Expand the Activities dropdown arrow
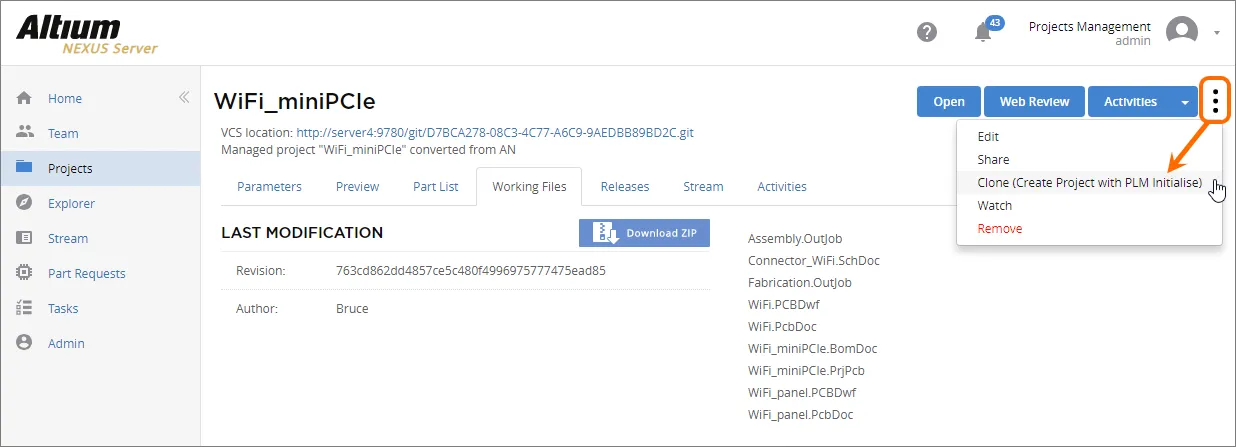Image resolution: width=1236 pixels, height=447 pixels. pyautogui.click(x=1185, y=101)
